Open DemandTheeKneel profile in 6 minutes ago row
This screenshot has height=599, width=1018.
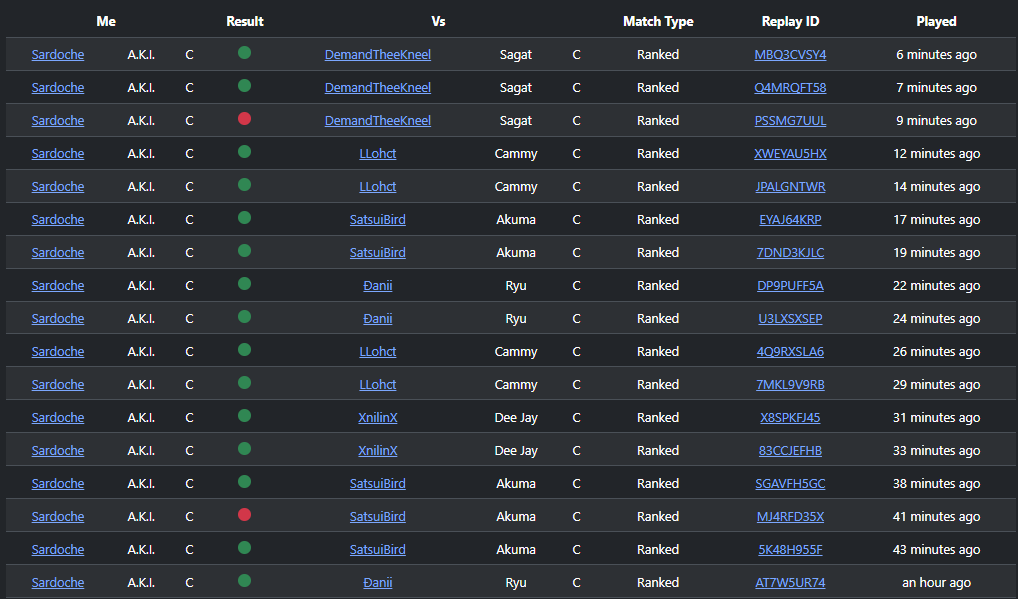coord(378,55)
